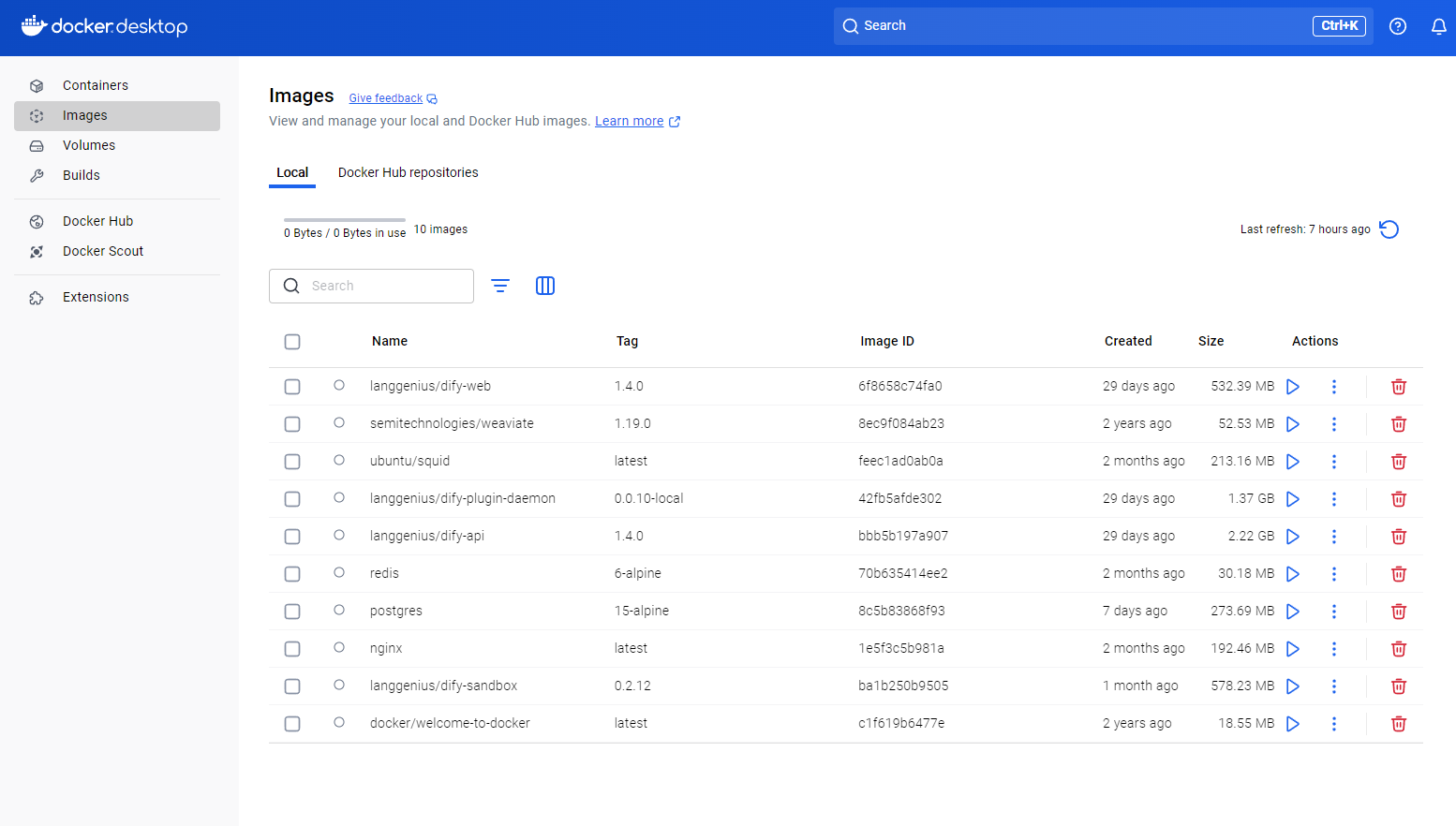Viewport: 1456px width, 826px height.
Task: Delete the docker/welcome-to-docker image
Action: (1398, 724)
